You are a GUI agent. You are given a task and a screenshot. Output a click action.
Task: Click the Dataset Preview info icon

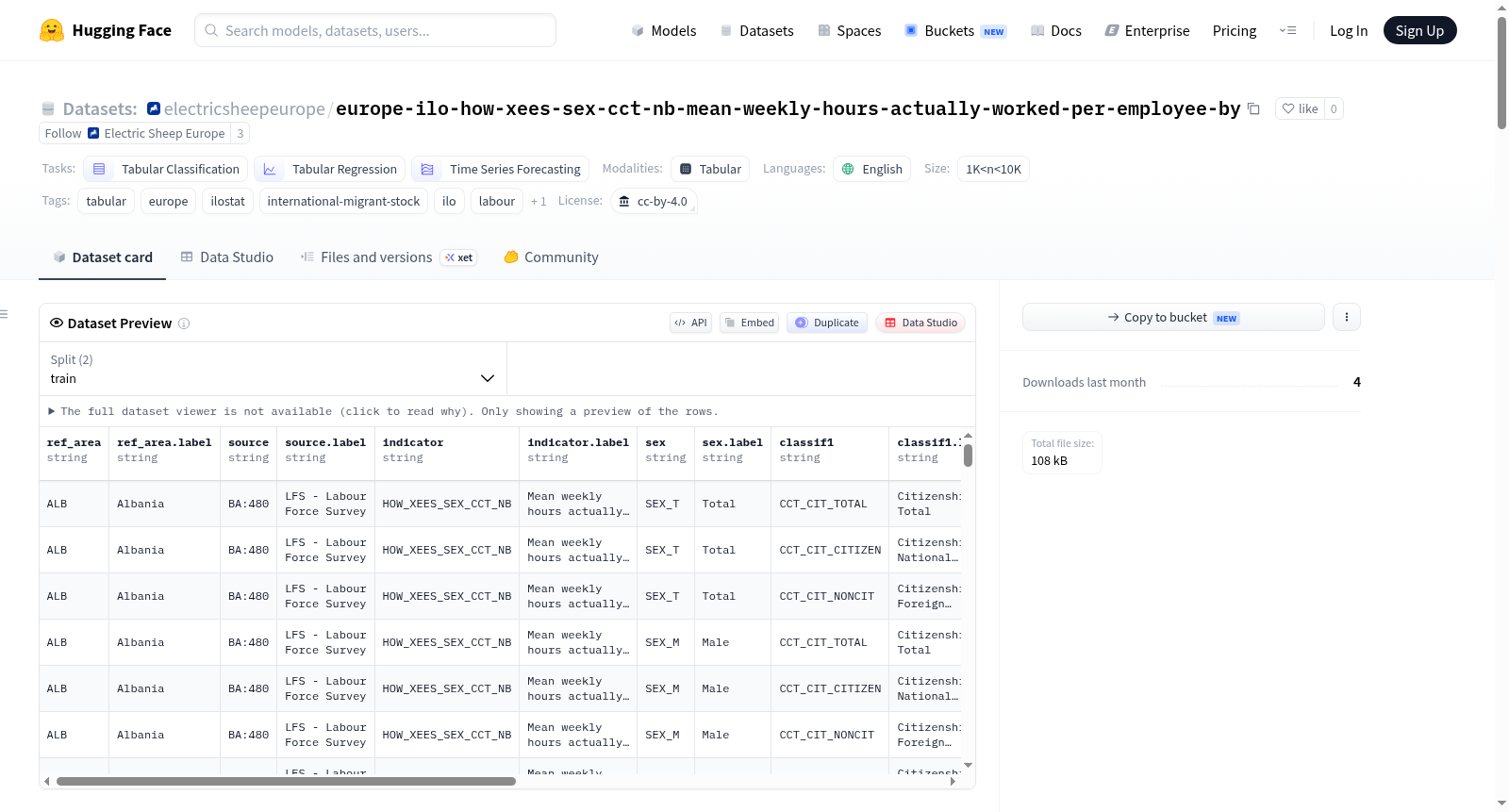coord(184,323)
